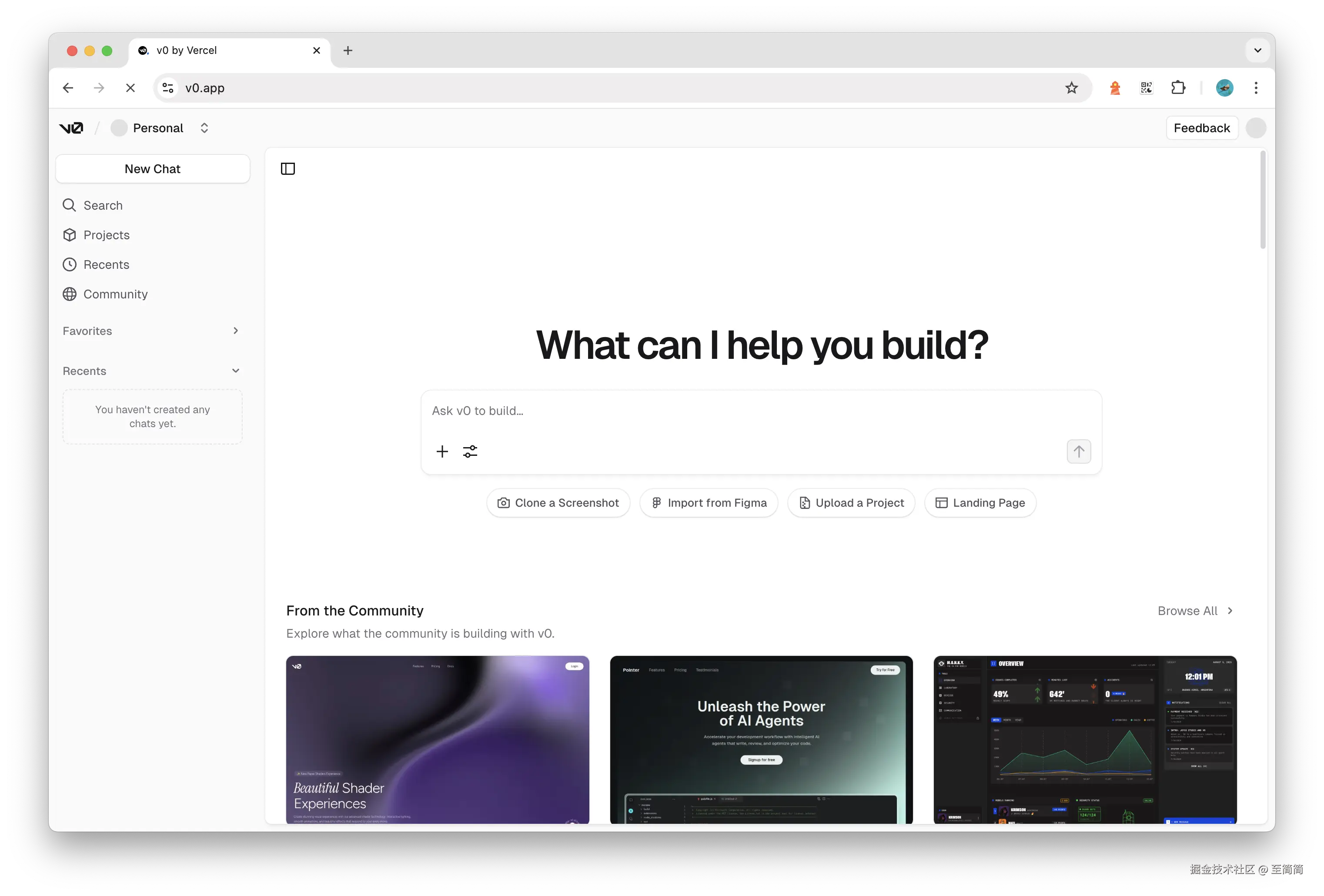Open the Personal workspace switcher
Image resolution: width=1324 pixels, height=896 pixels.
coord(160,128)
